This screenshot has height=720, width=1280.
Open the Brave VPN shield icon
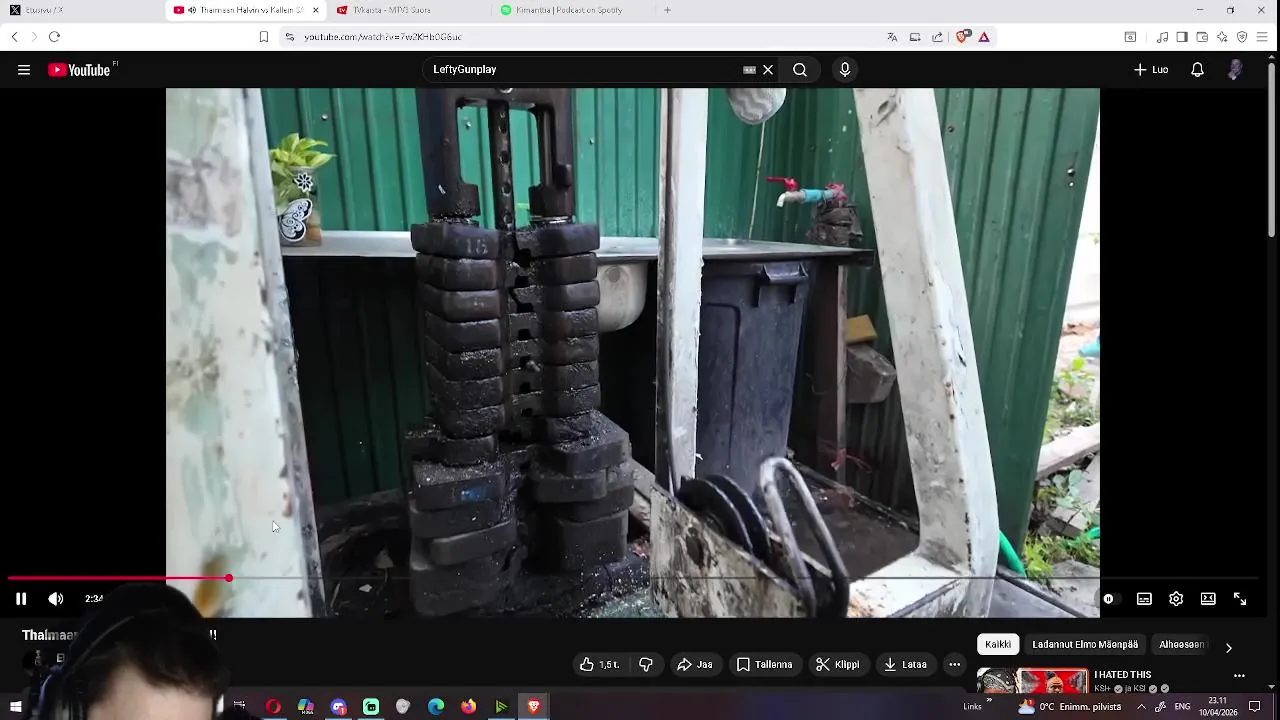(x=1242, y=37)
